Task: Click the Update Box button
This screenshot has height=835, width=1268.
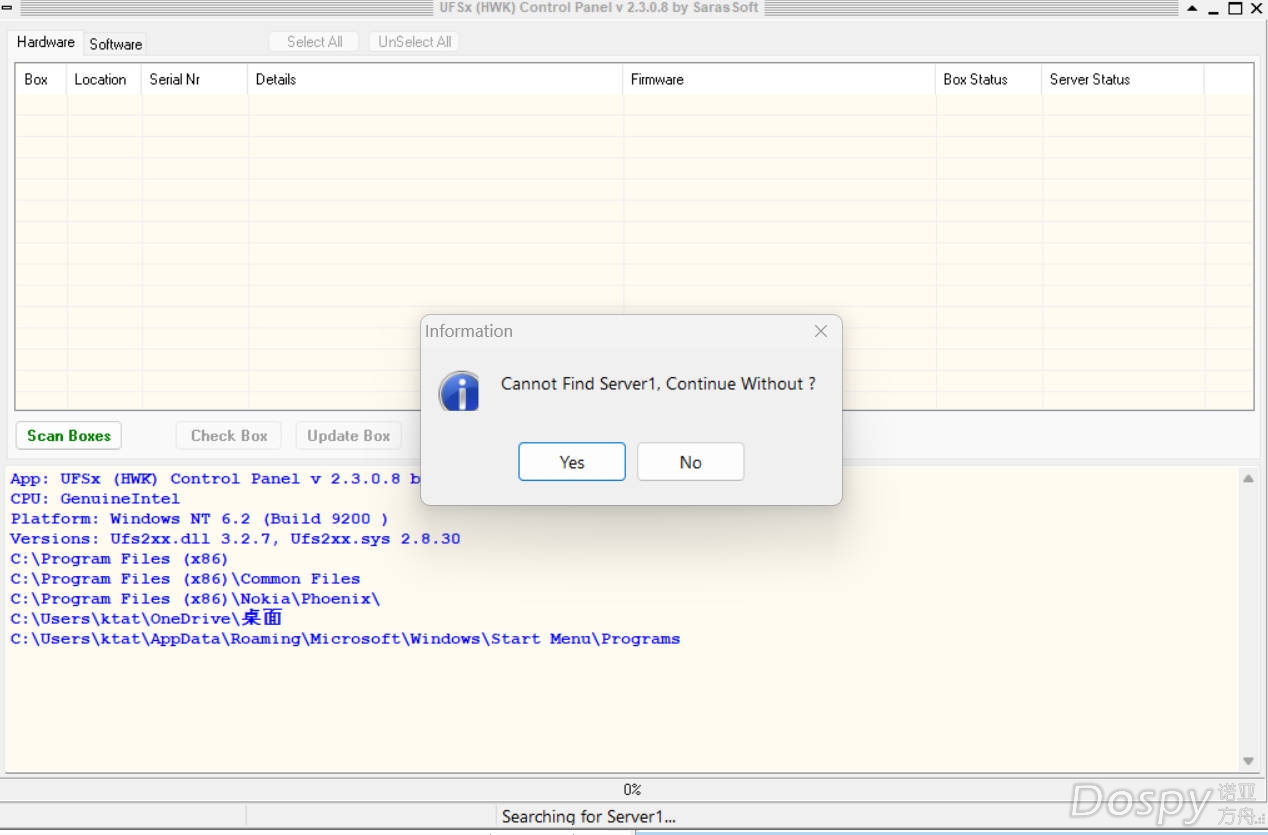Action: 349,436
